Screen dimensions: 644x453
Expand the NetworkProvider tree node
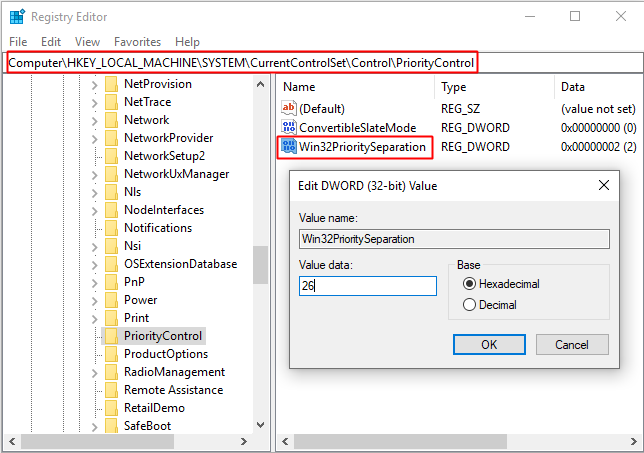click(x=94, y=139)
